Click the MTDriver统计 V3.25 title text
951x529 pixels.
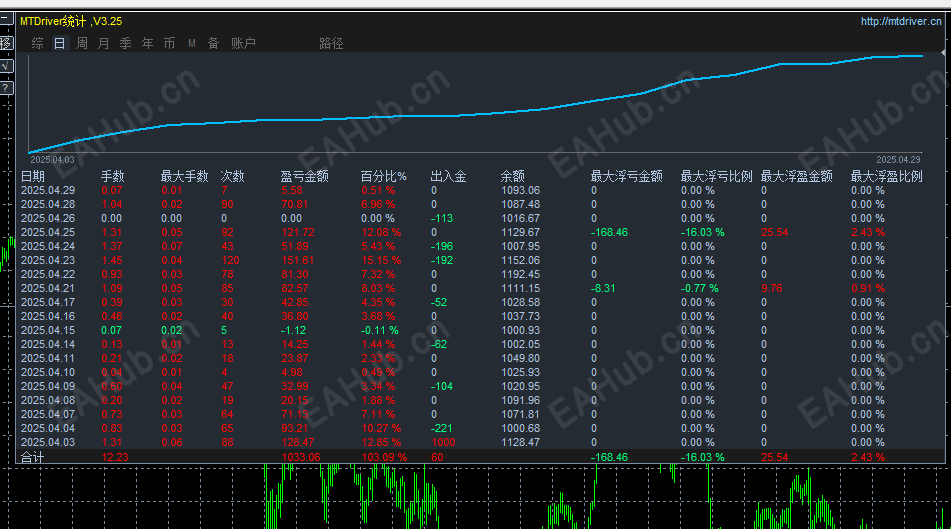(x=71, y=21)
